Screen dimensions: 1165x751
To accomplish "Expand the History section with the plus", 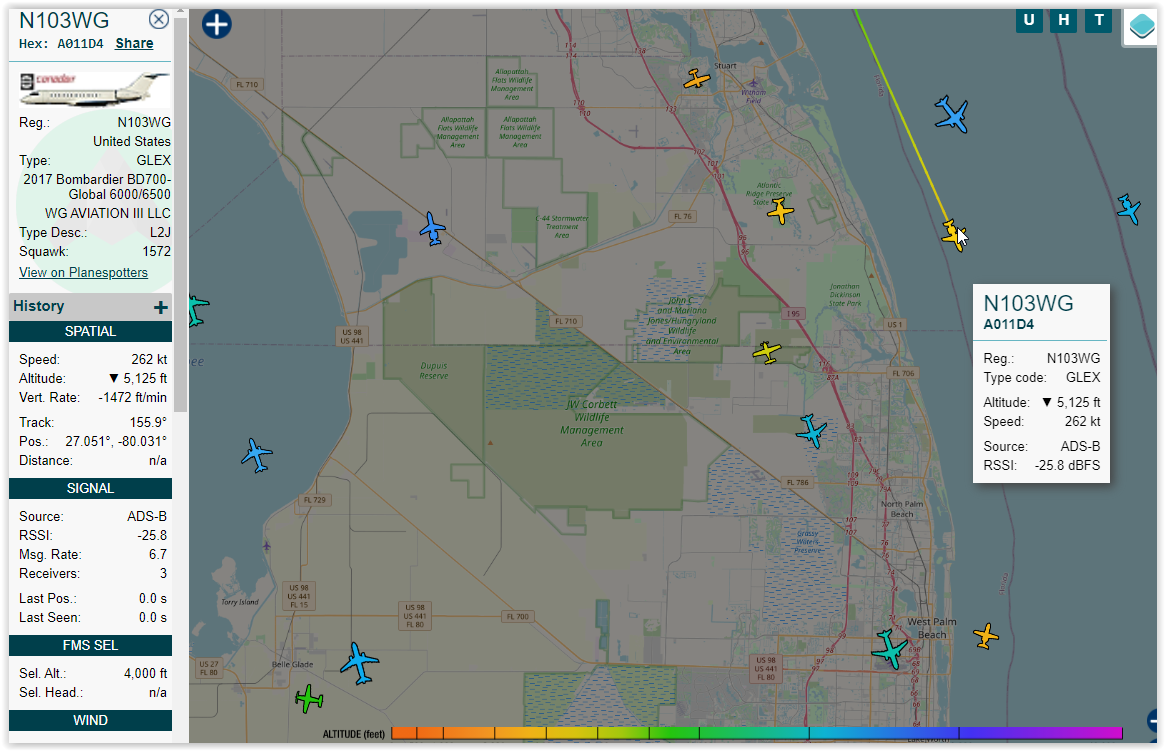I will click(x=160, y=307).
